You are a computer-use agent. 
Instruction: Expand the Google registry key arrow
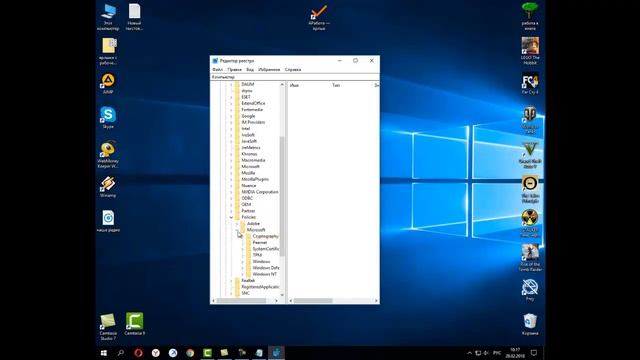click(x=231, y=116)
